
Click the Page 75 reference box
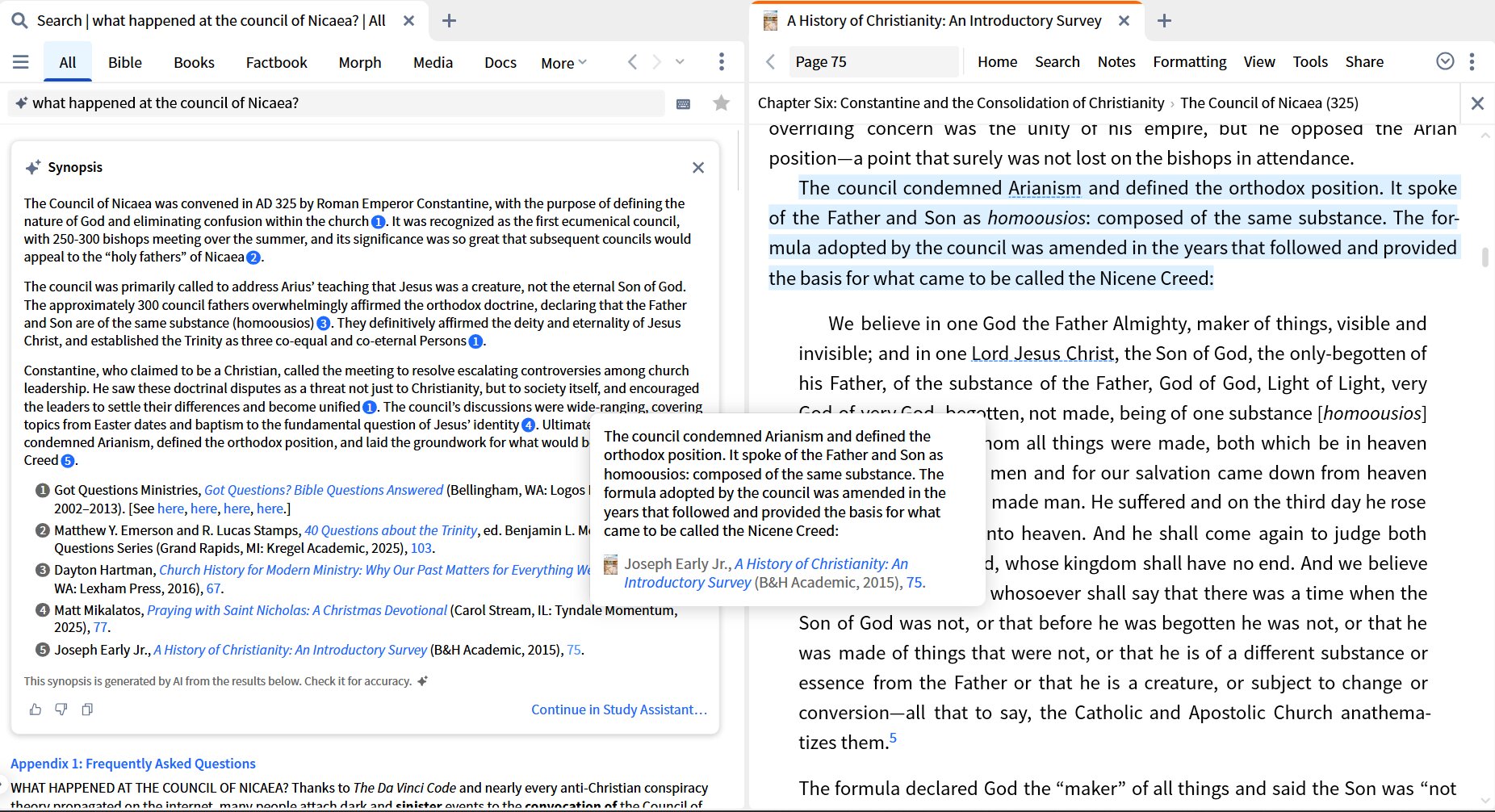[x=874, y=62]
